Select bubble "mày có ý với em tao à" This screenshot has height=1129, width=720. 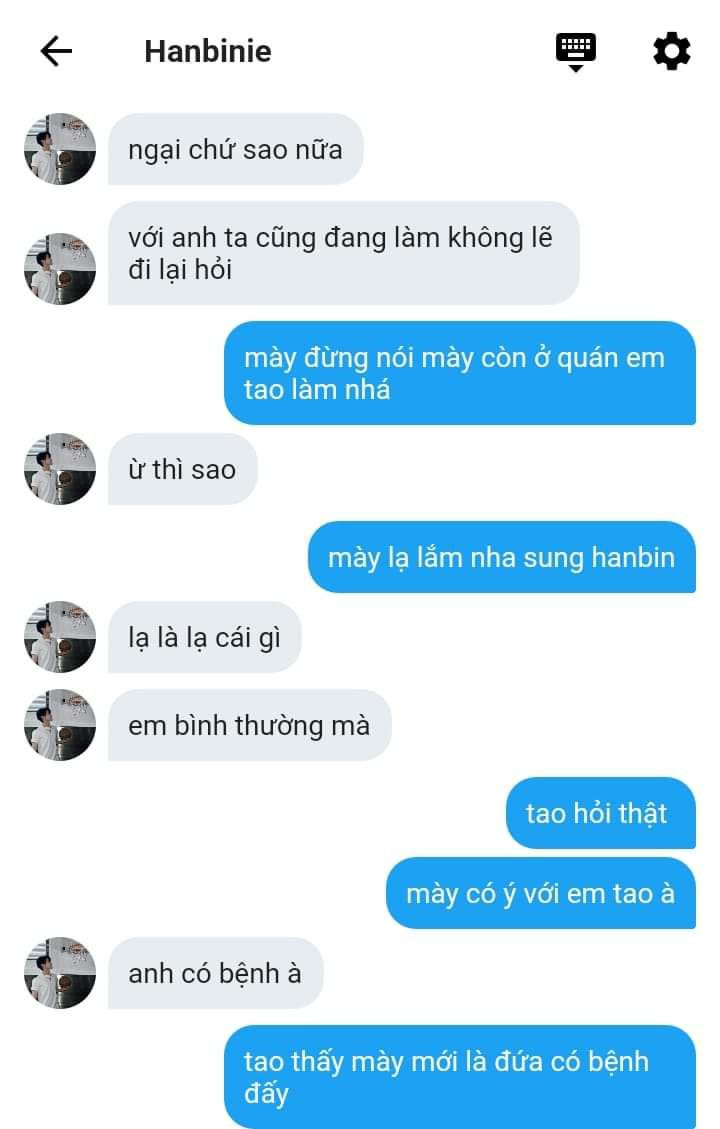coord(541,893)
